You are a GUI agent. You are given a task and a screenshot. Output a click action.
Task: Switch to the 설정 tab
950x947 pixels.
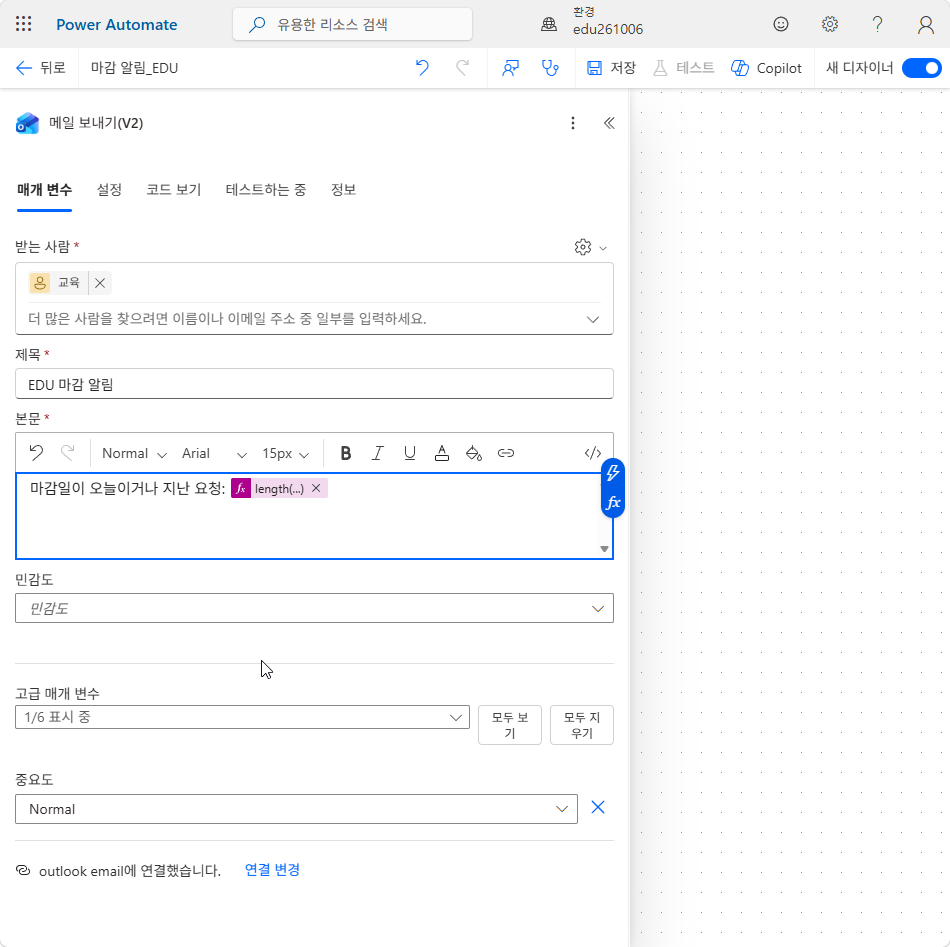(109, 190)
